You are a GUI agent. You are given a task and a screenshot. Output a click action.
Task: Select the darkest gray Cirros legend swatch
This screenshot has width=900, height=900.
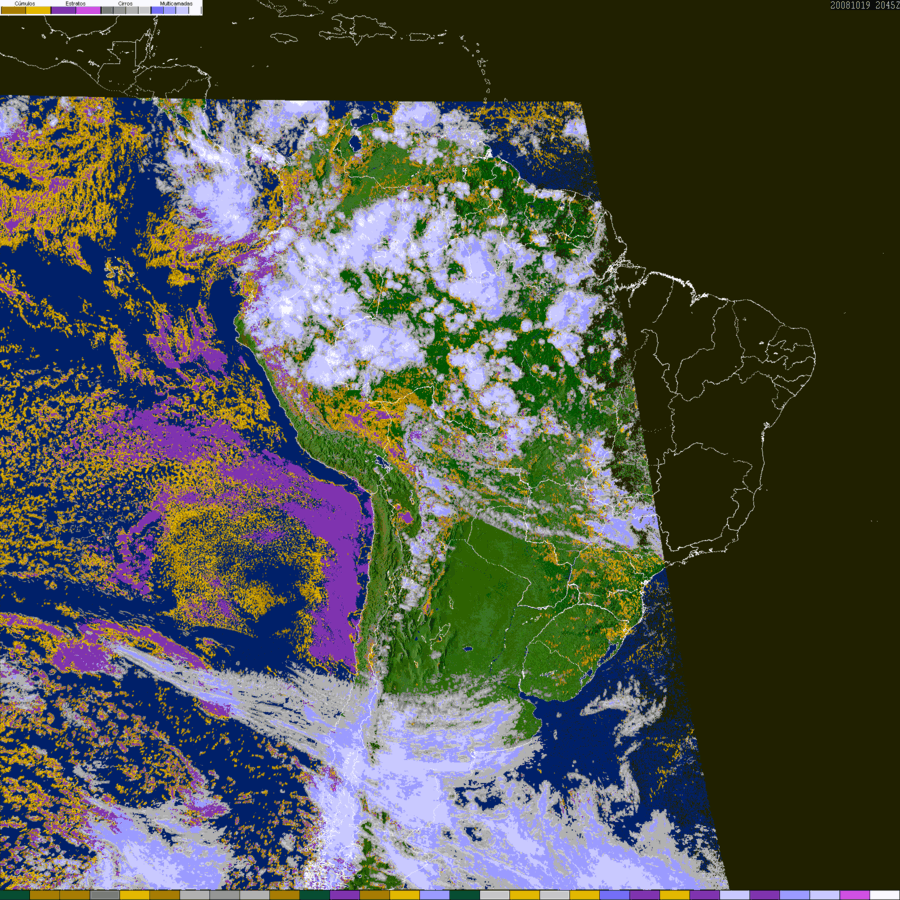(107, 10)
